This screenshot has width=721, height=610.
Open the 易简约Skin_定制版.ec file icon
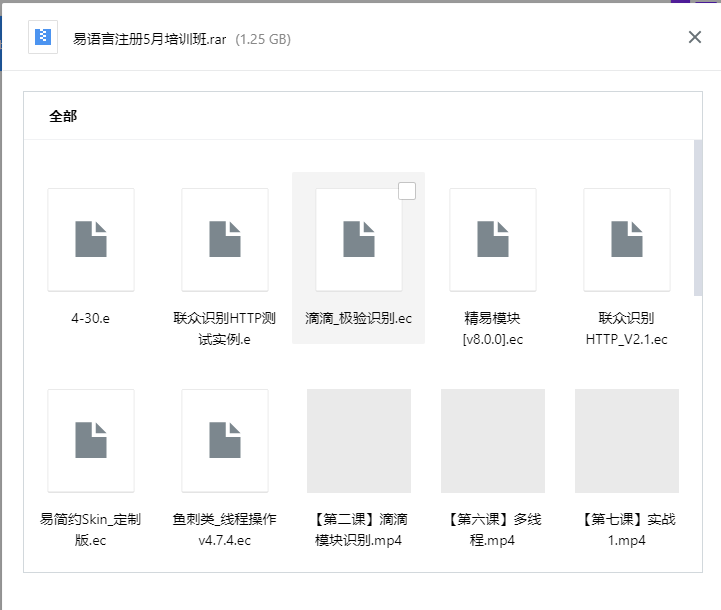[x=91, y=441]
